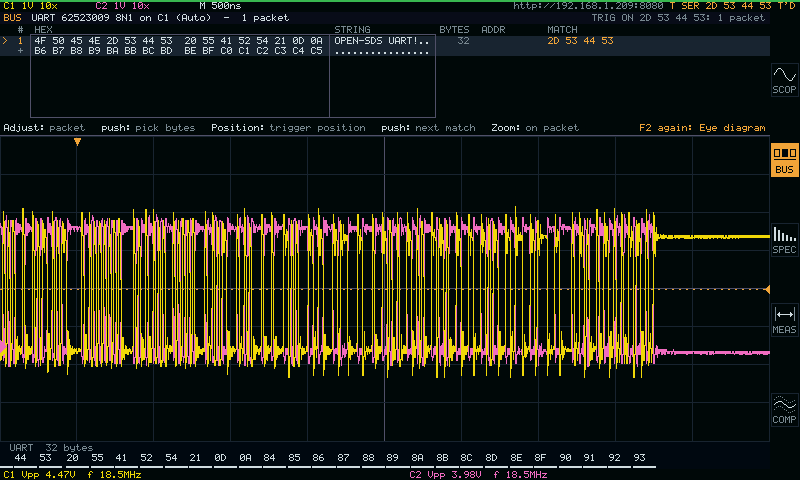The image size is (800, 480).
Task: Select the HEX column header
Action: (x=43, y=30)
